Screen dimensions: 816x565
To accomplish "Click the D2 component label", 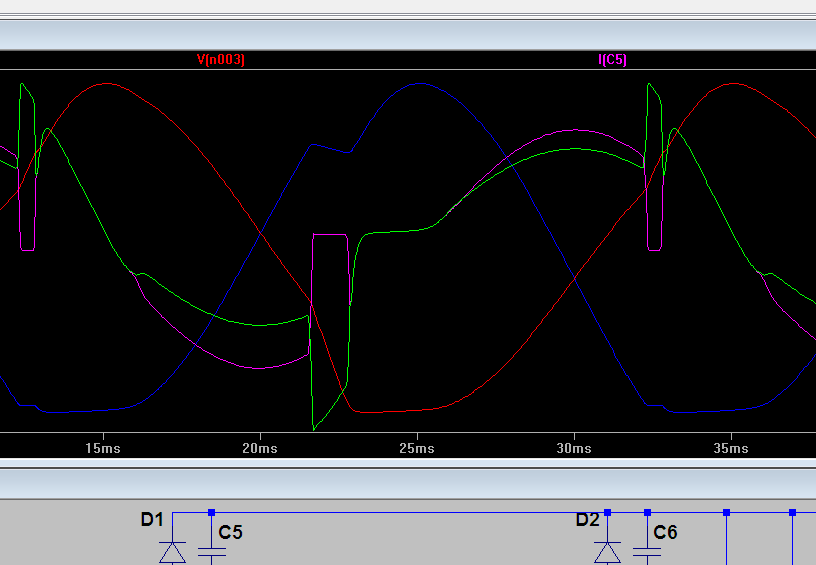I will [588, 520].
